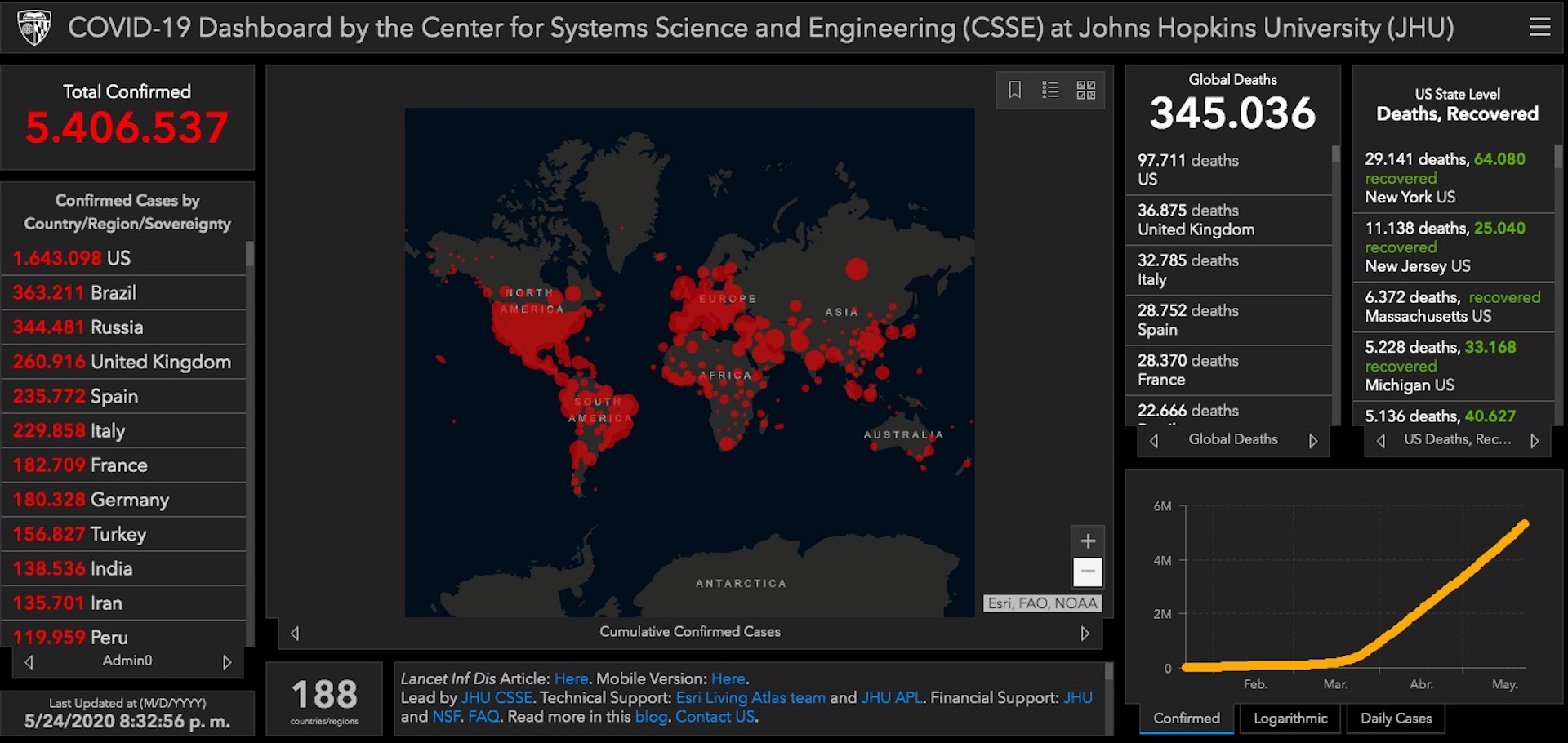Zoom in on the map
Viewport: 1568px width, 743px height.
pos(1087,541)
